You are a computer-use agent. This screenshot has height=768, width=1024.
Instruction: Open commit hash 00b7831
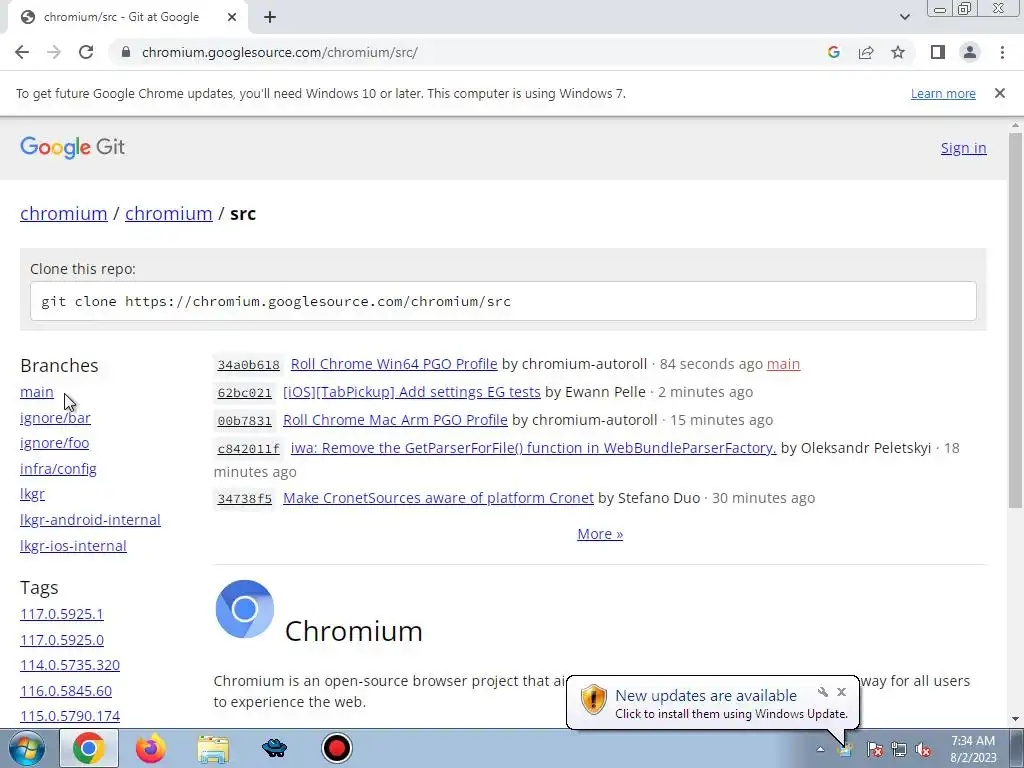[x=244, y=421]
